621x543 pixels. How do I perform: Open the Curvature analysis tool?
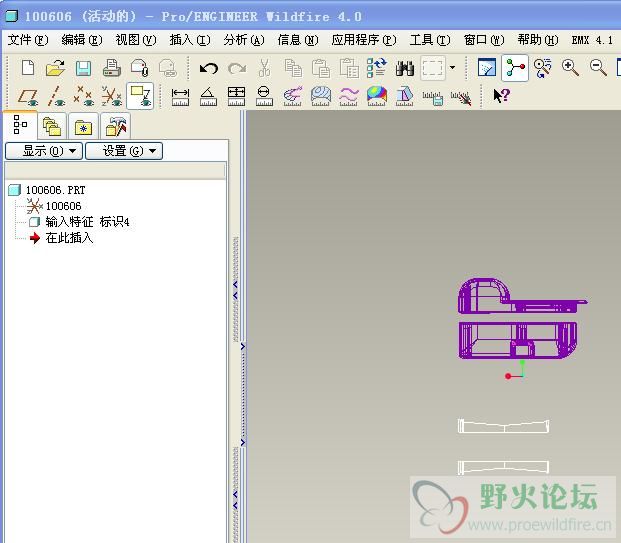click(x=293, y=96)
